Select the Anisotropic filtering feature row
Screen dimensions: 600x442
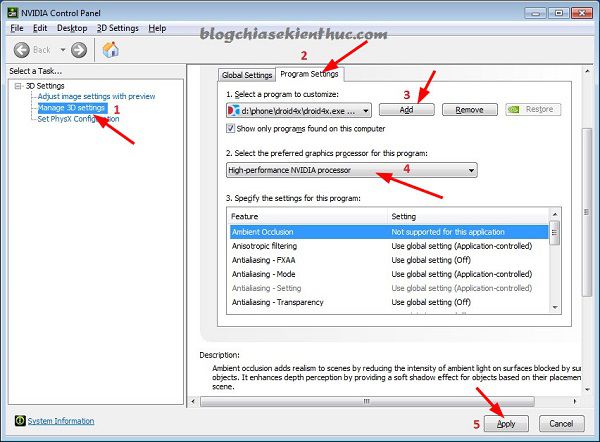(389, 246)
